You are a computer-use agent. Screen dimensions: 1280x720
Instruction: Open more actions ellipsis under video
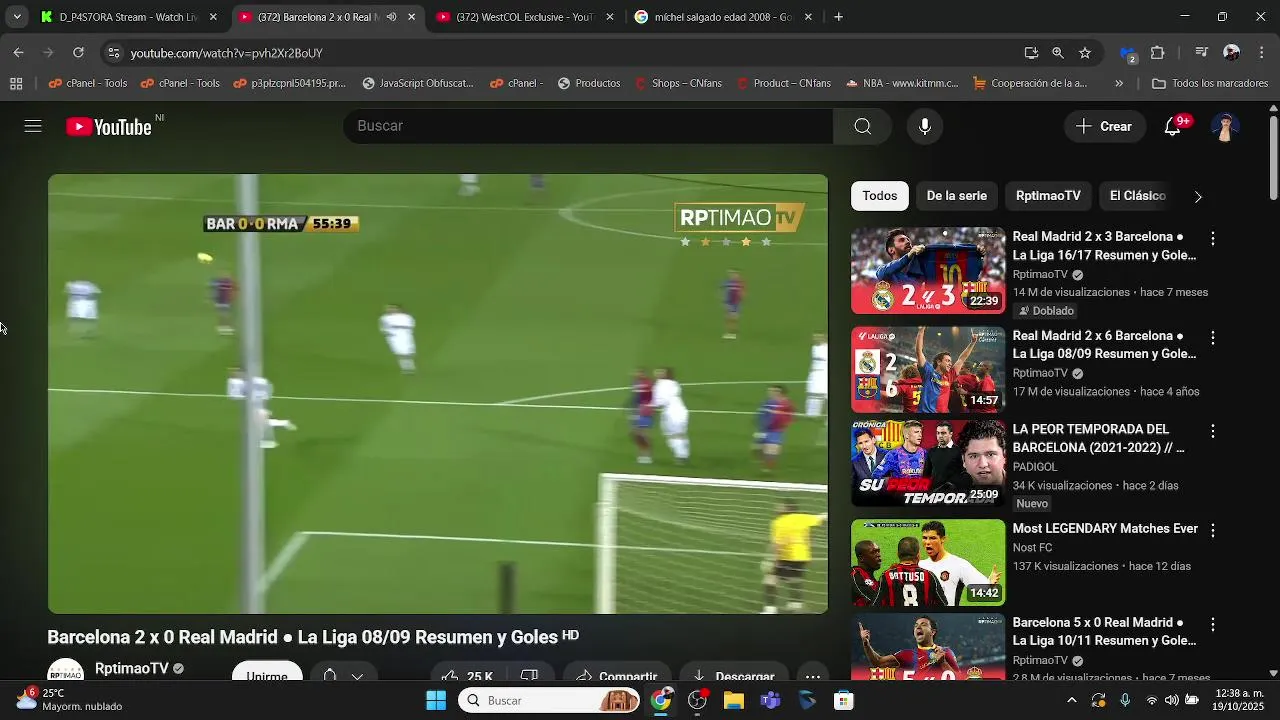point(813,675)
